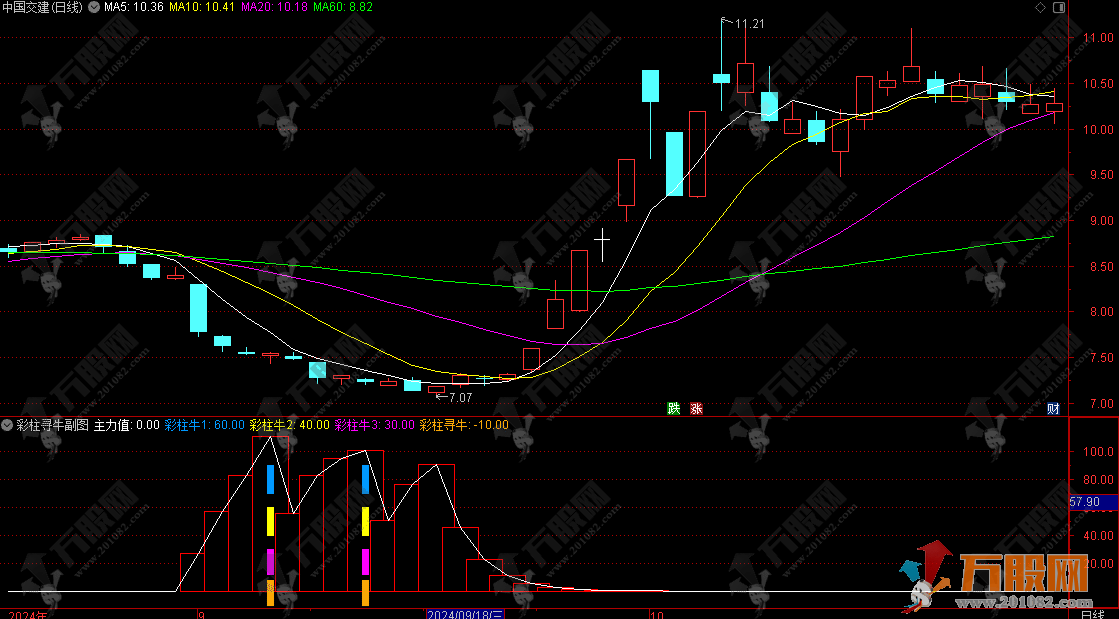Click the 11.21 high price annotation
Viewport: 1119px width, 619px height.
click(x=749, y=24)
